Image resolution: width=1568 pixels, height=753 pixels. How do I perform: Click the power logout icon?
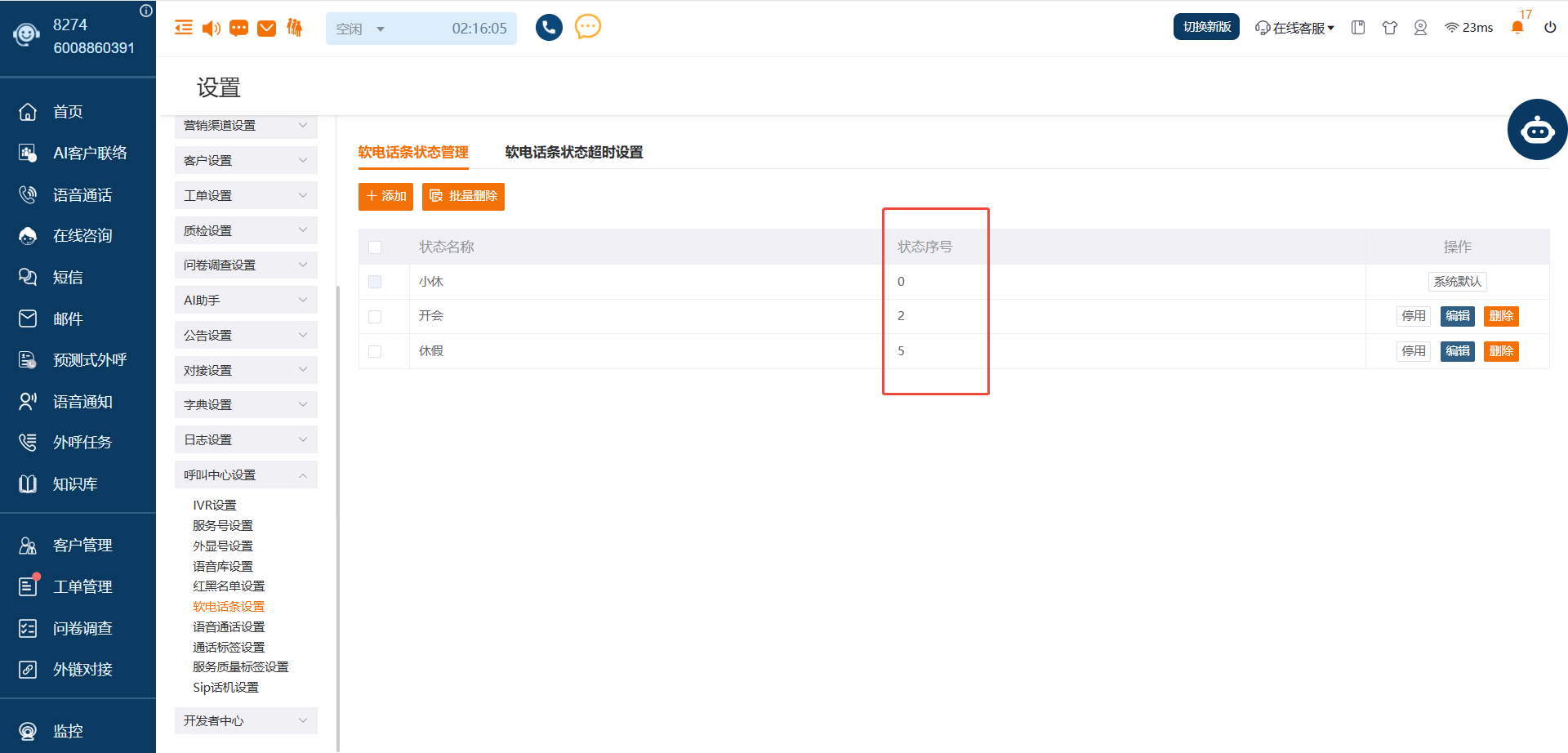coord(1550,28)
